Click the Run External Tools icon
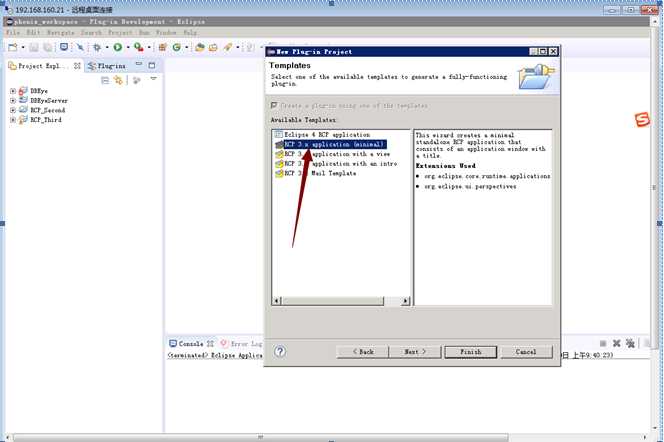 pos(138,47)
